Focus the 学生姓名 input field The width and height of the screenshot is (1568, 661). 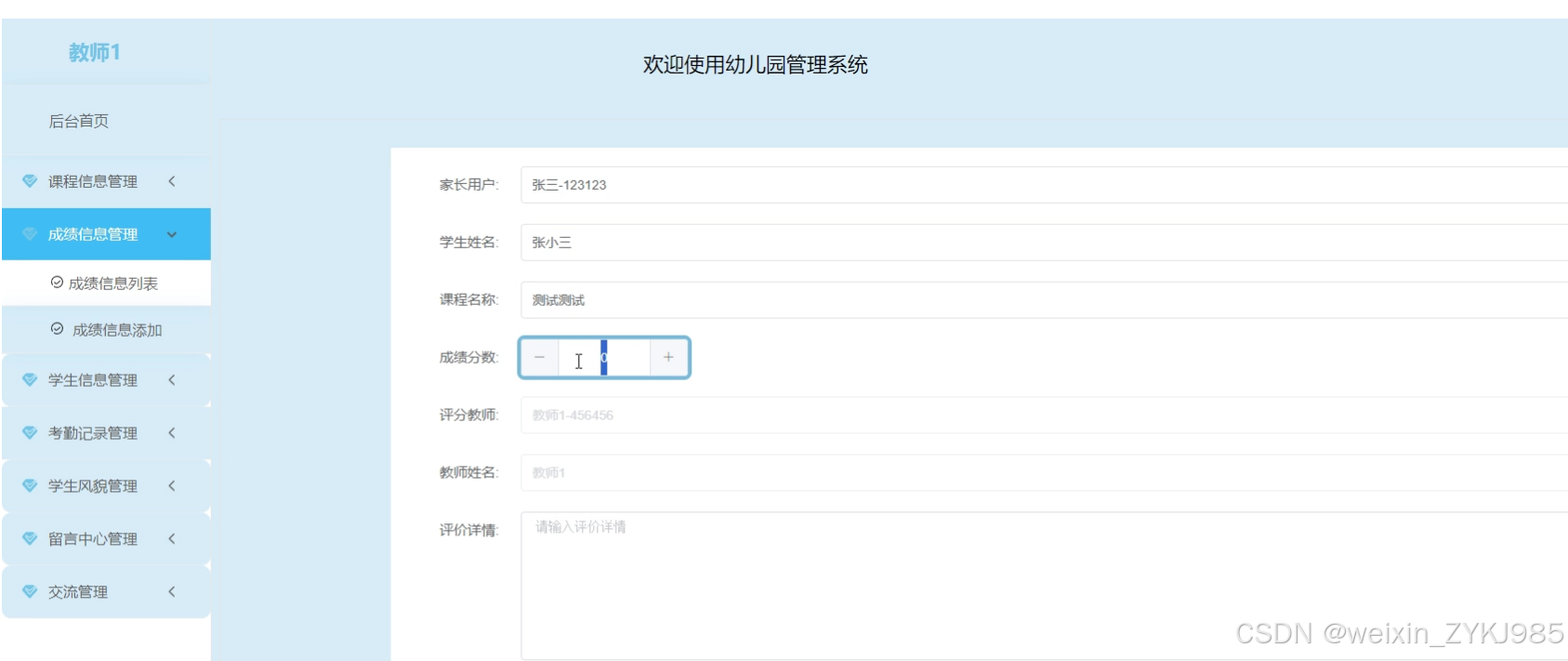[1044, 243]
